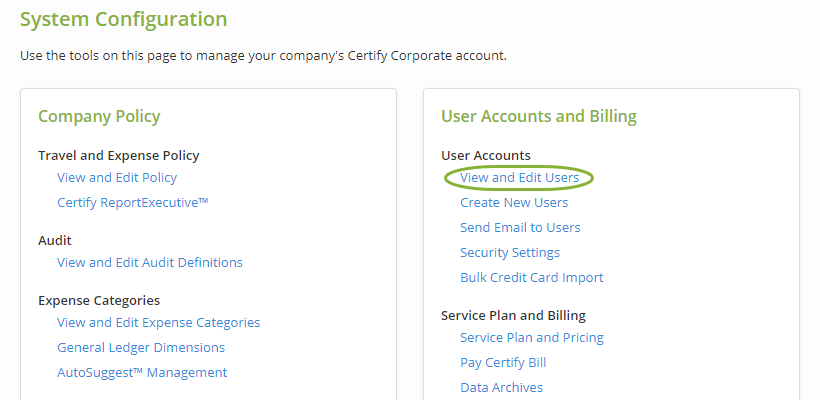
Task: View Service Plan and Pricing
Action: click(532, 338)
